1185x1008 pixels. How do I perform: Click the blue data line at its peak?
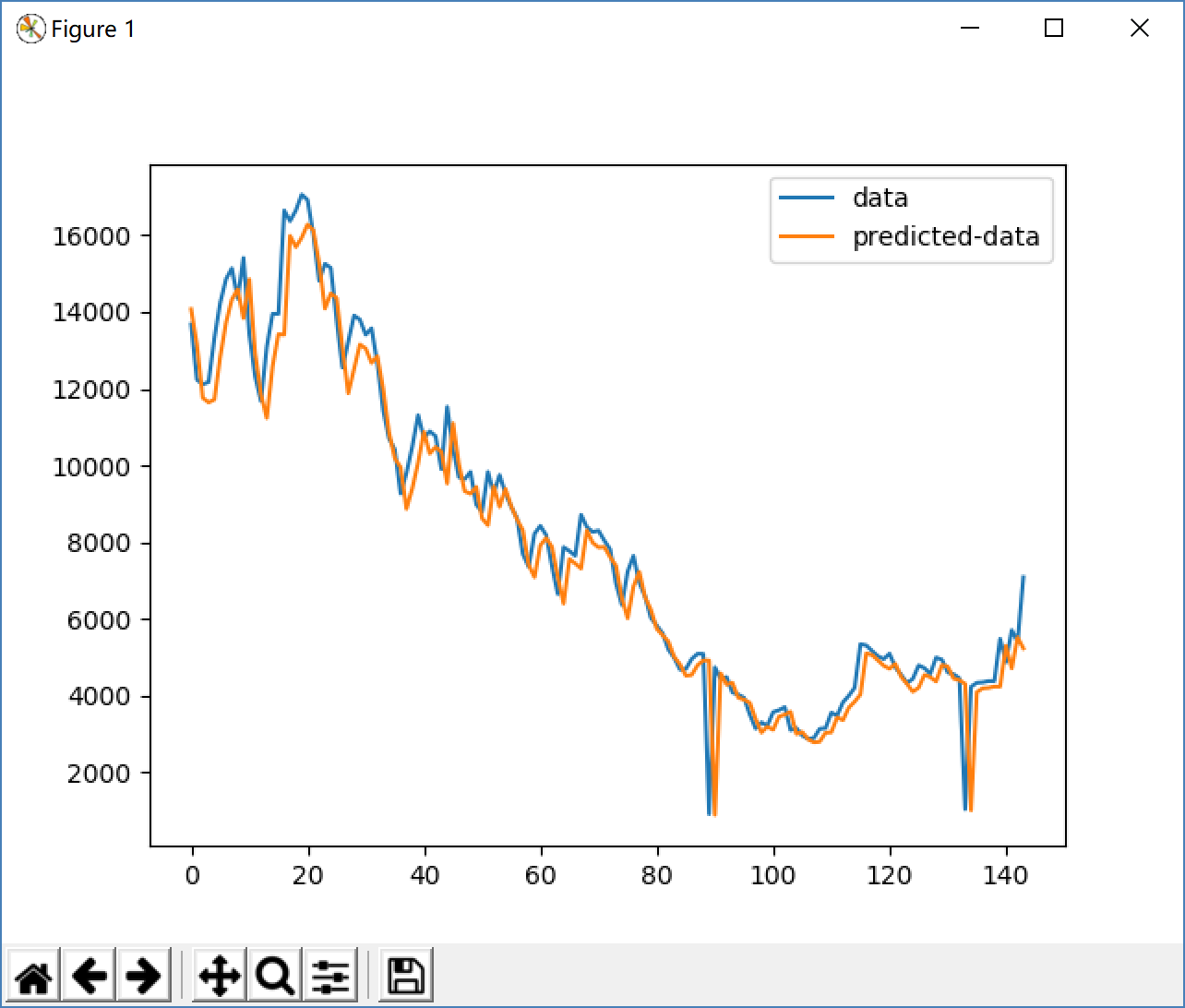304,194
